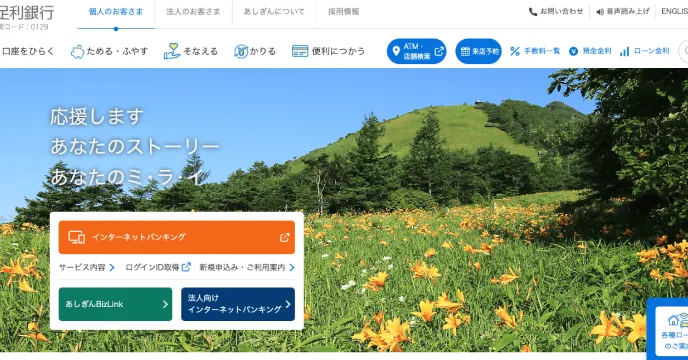Click external link icon in ATM button
This screenshot has height=360, width=688.
(x=438, y=51)
